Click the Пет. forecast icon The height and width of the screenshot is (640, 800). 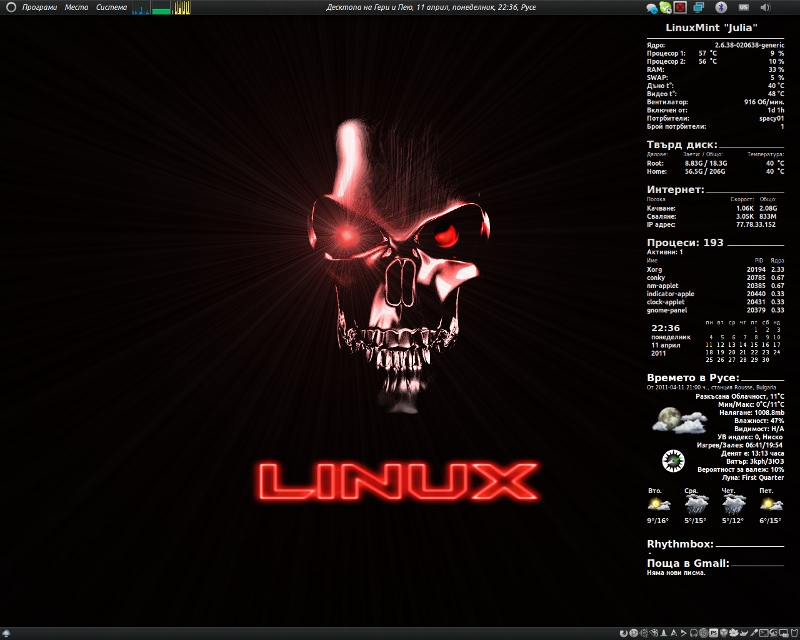[771, 505]
